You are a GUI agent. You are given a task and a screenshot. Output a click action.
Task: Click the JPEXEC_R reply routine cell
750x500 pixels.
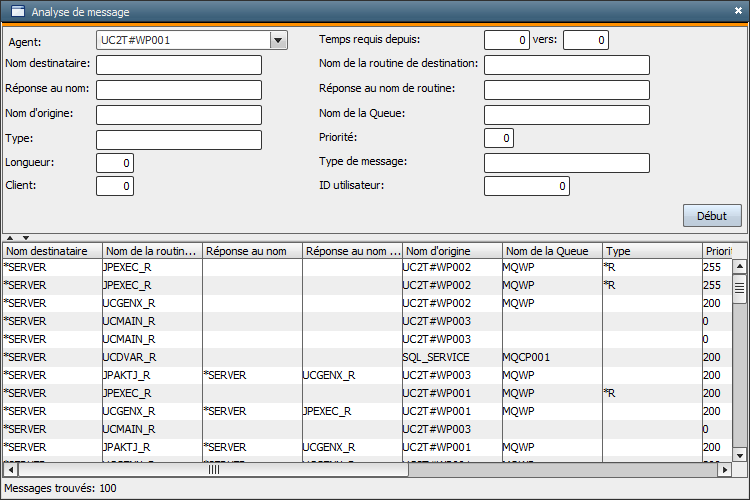[353, 411]
